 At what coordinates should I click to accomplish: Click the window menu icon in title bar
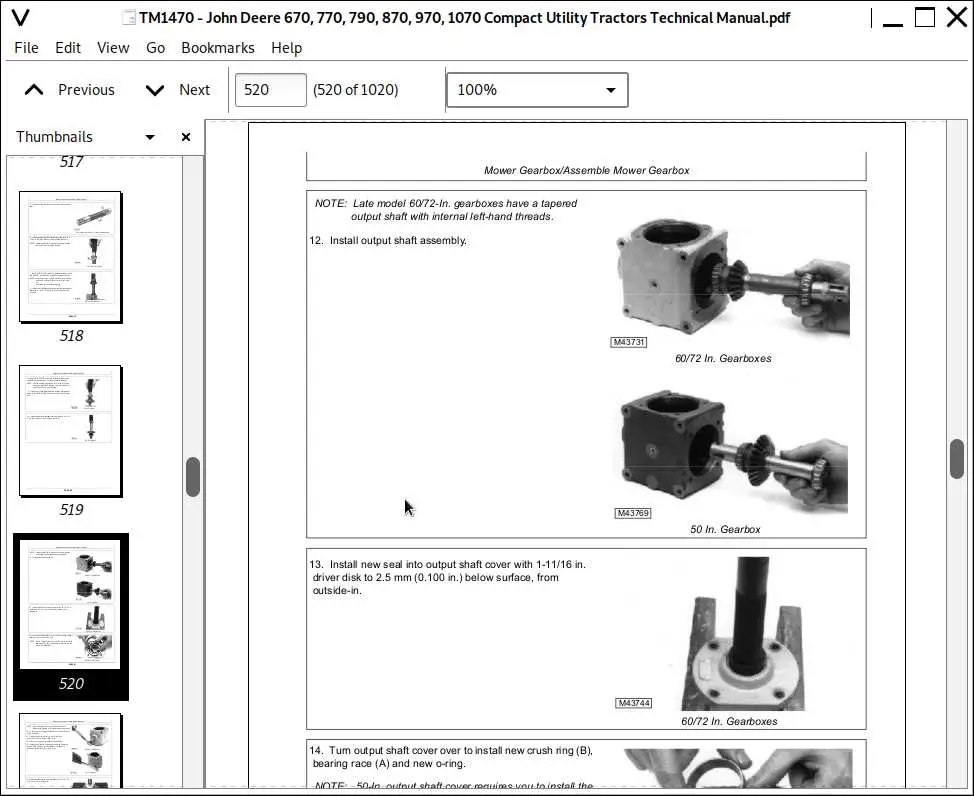20,17
